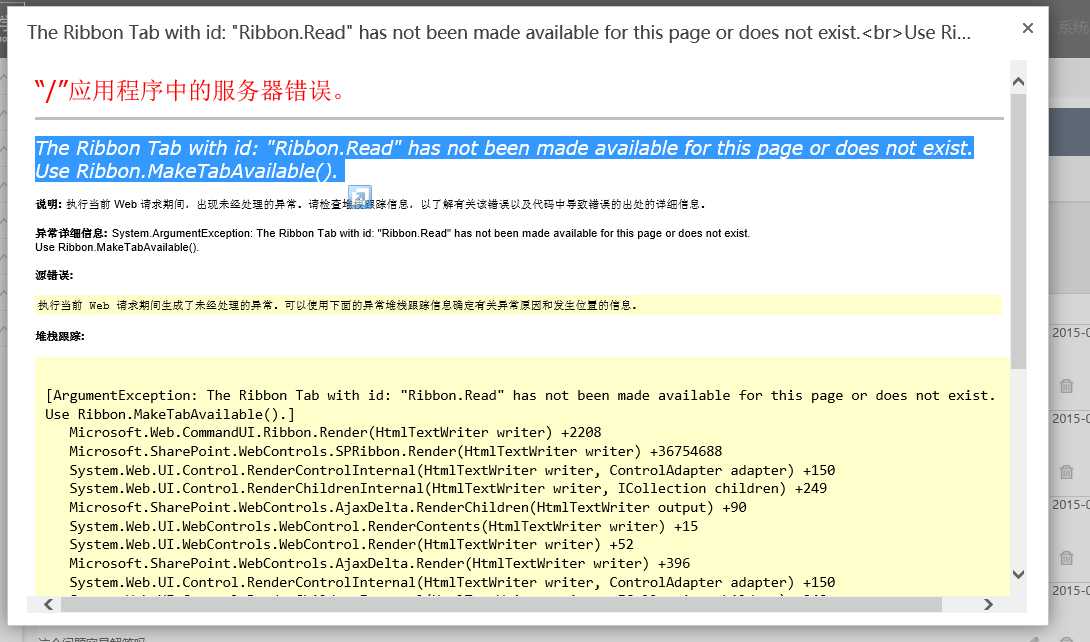Image resolution: width=1090 pixels, height=642 pixels.
Task: Click the "异常详细信息:" label
Action: [72, 233]
